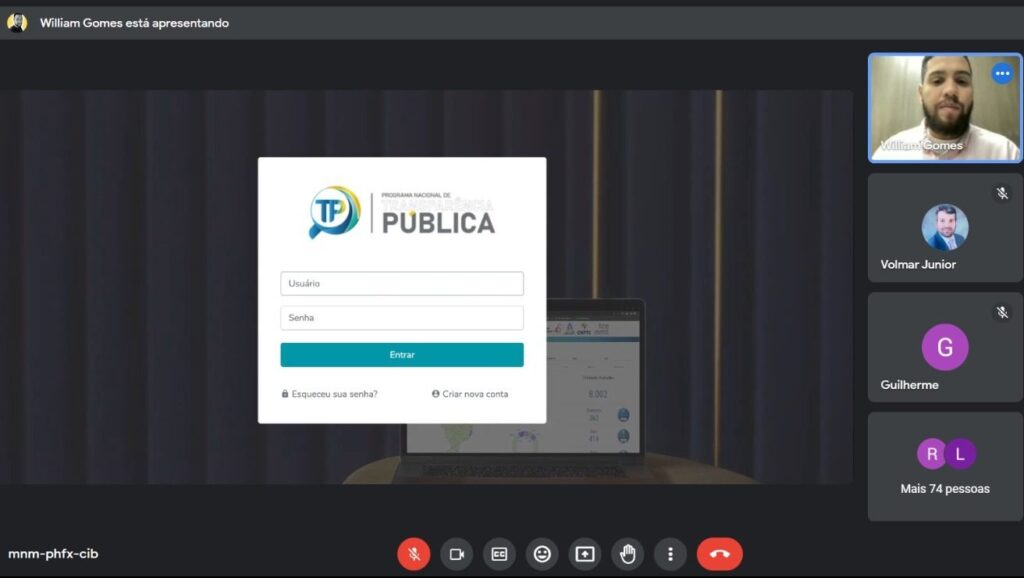Toggle the camera button

pyautogui.click(x=456, y=554)
